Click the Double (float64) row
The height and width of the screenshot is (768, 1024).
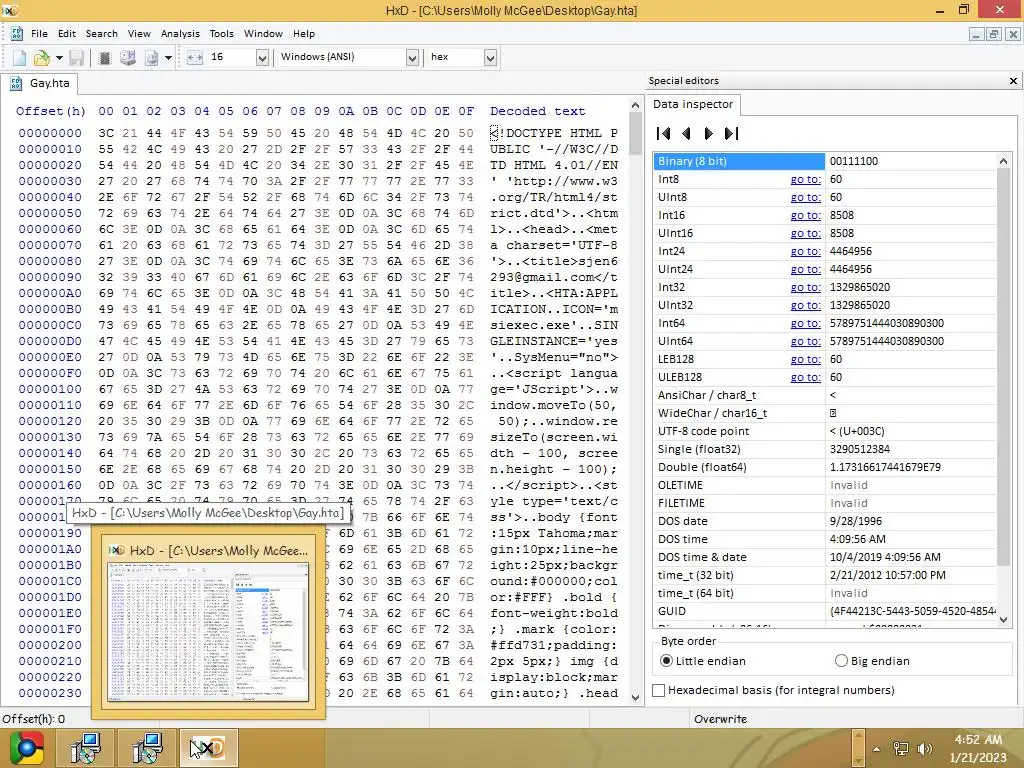coord(824,467)
